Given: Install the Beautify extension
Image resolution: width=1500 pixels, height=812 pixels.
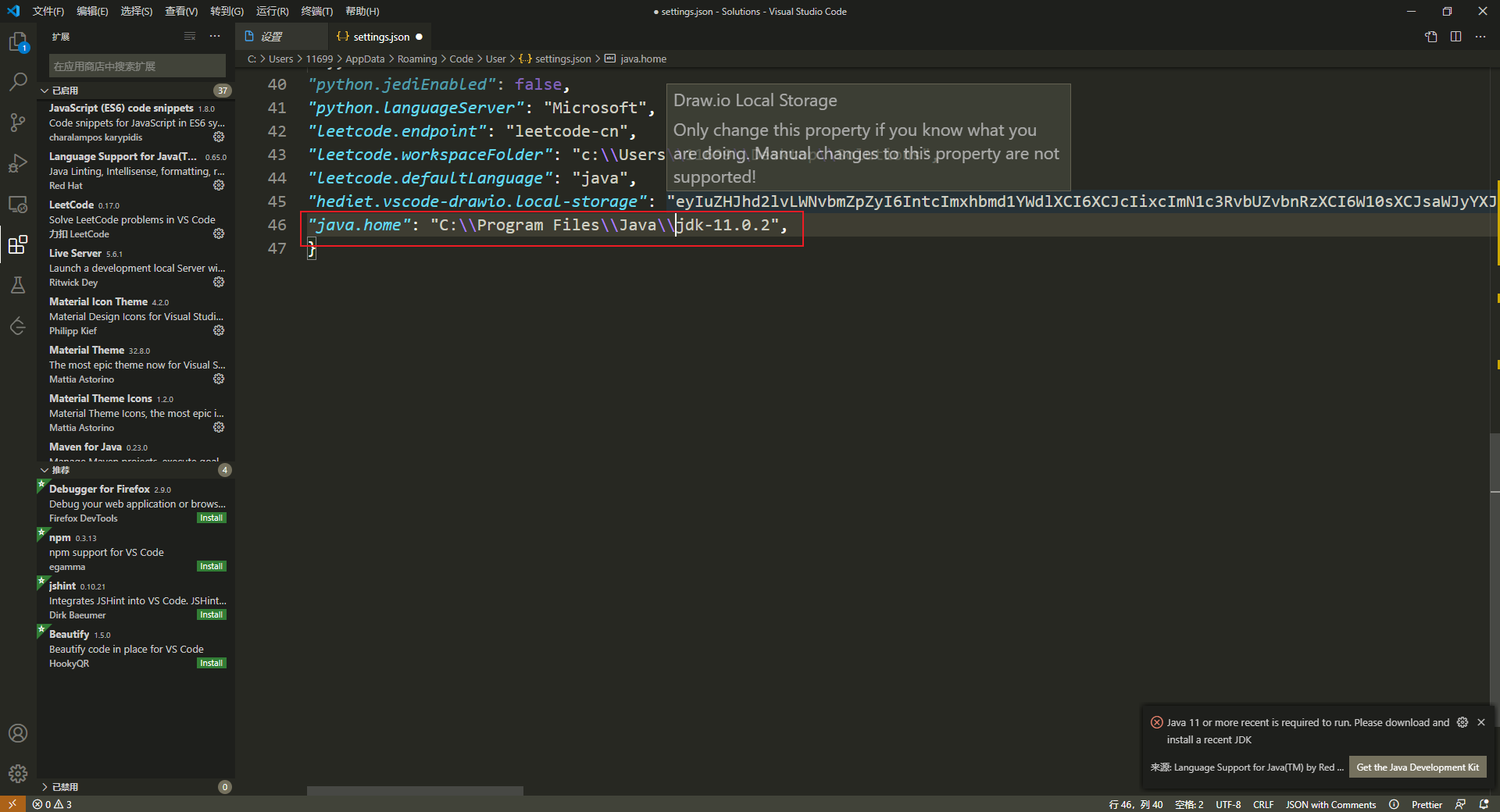Looking at the screenshot, I should pos(211,663).
